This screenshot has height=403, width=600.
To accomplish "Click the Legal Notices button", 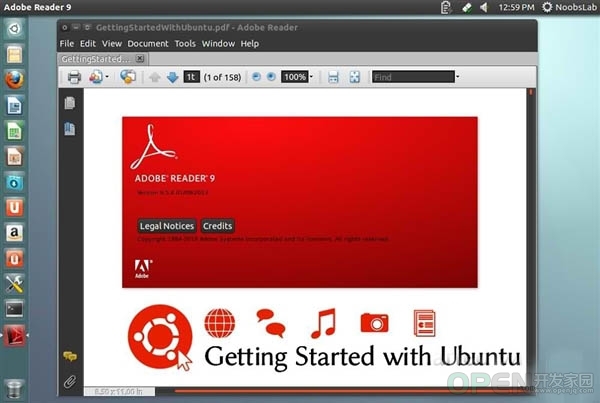I will [x=167, y=226].
